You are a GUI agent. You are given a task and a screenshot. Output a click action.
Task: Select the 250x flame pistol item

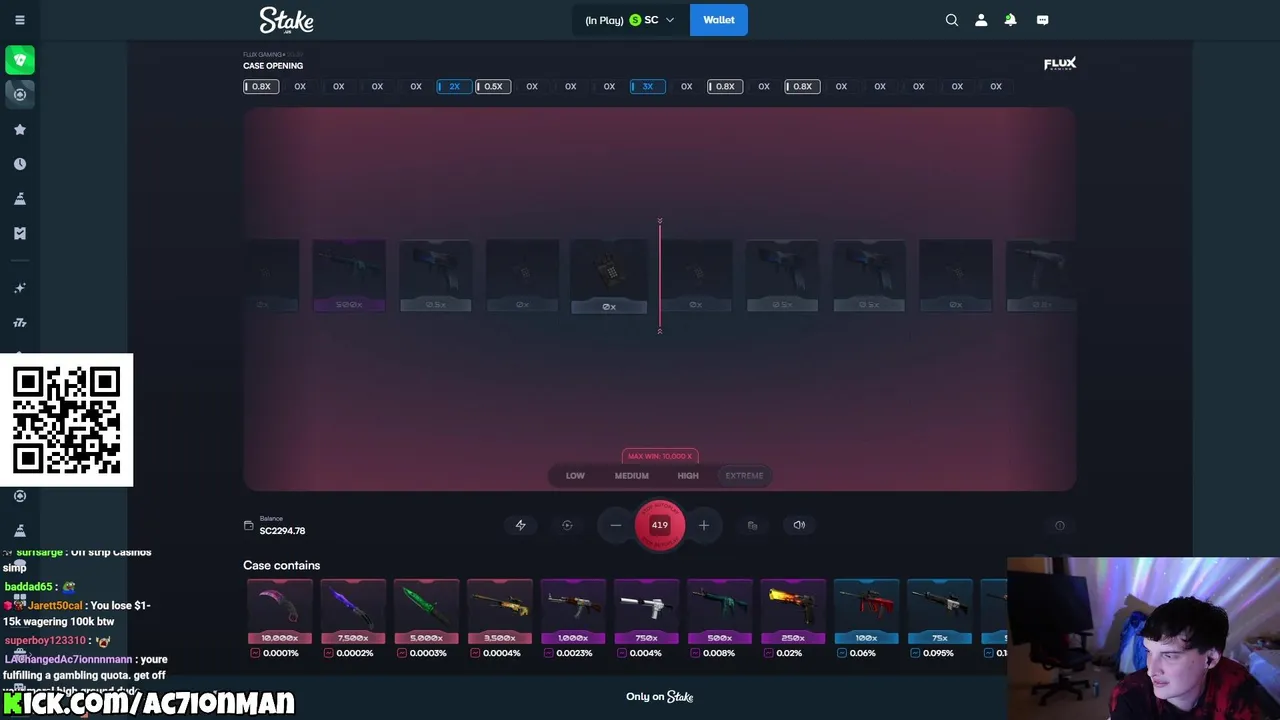click(x=793, y=611)
